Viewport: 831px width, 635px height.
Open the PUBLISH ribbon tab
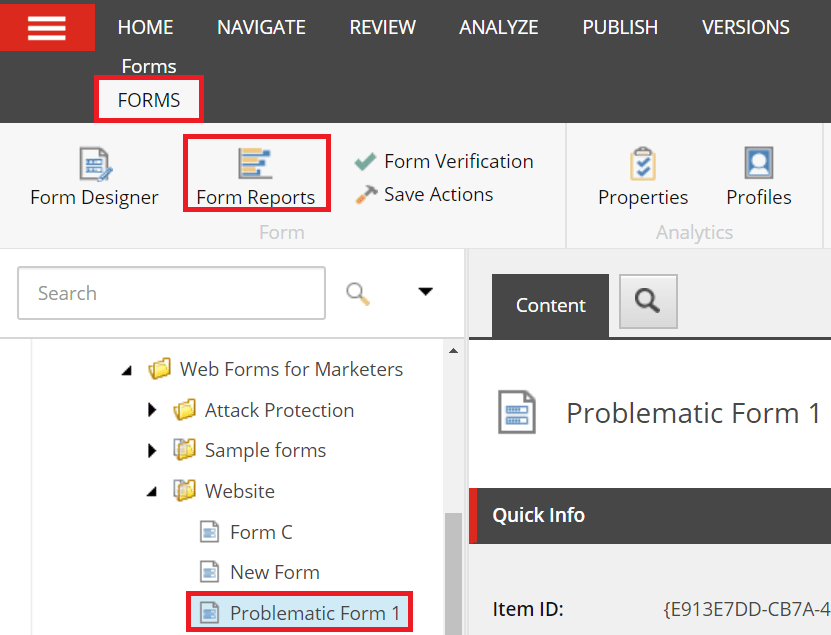(x=620, y=27)
